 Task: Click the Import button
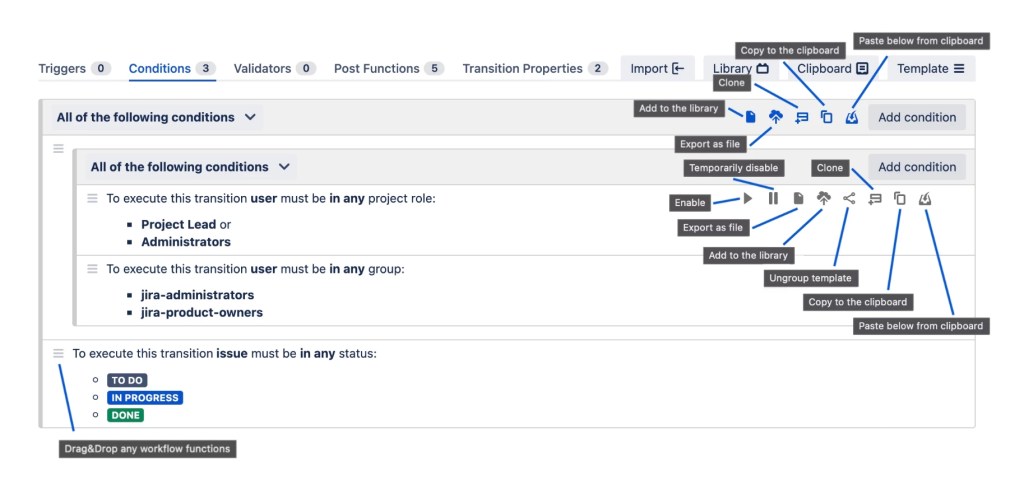click(657, 68)
